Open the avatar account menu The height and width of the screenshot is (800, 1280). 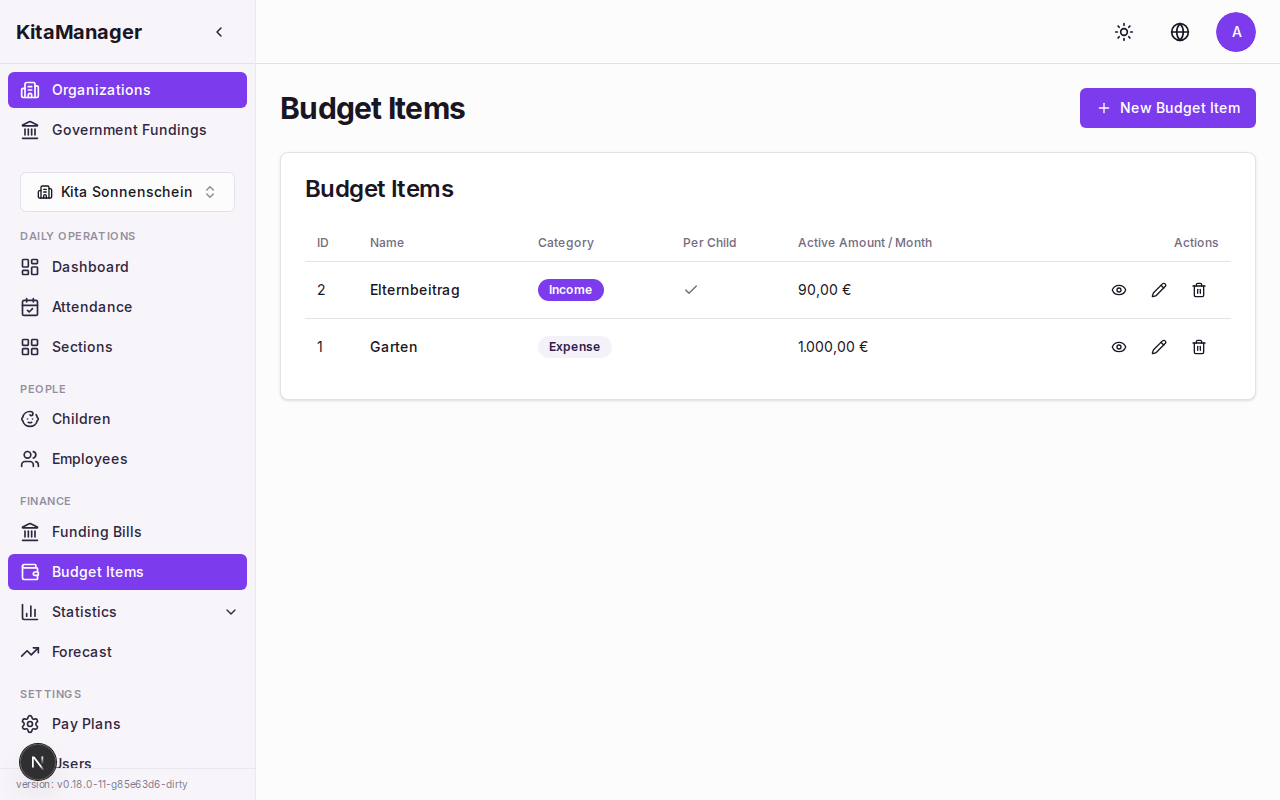pyautogui.click(x=1236, y=32)
